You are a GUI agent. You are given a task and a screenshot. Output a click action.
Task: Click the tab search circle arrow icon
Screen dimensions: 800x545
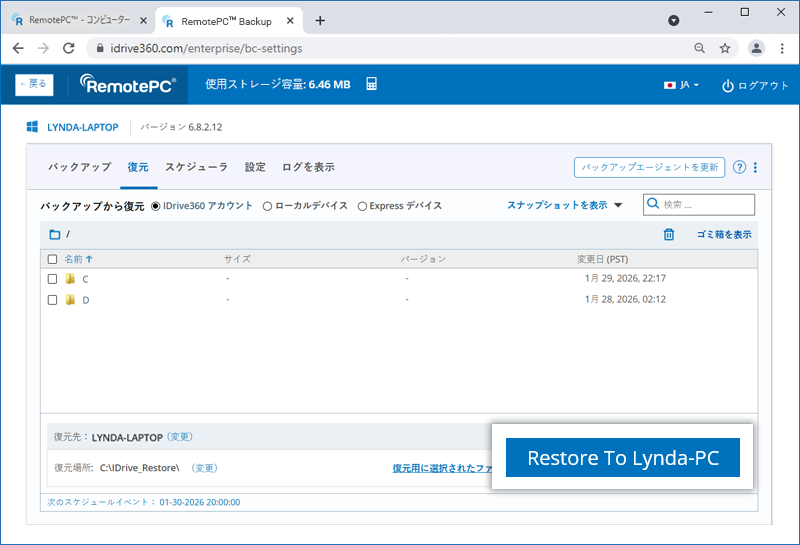[673, 20]
